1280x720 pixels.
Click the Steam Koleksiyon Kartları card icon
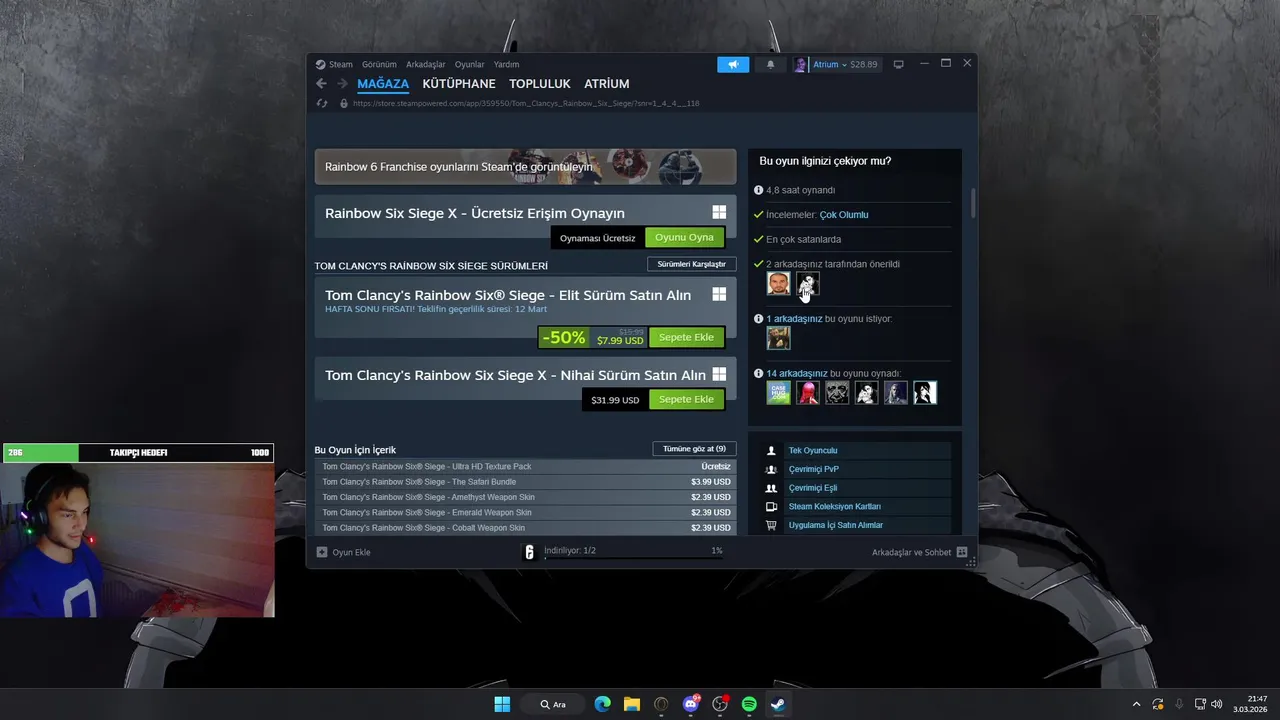point(771,506)
